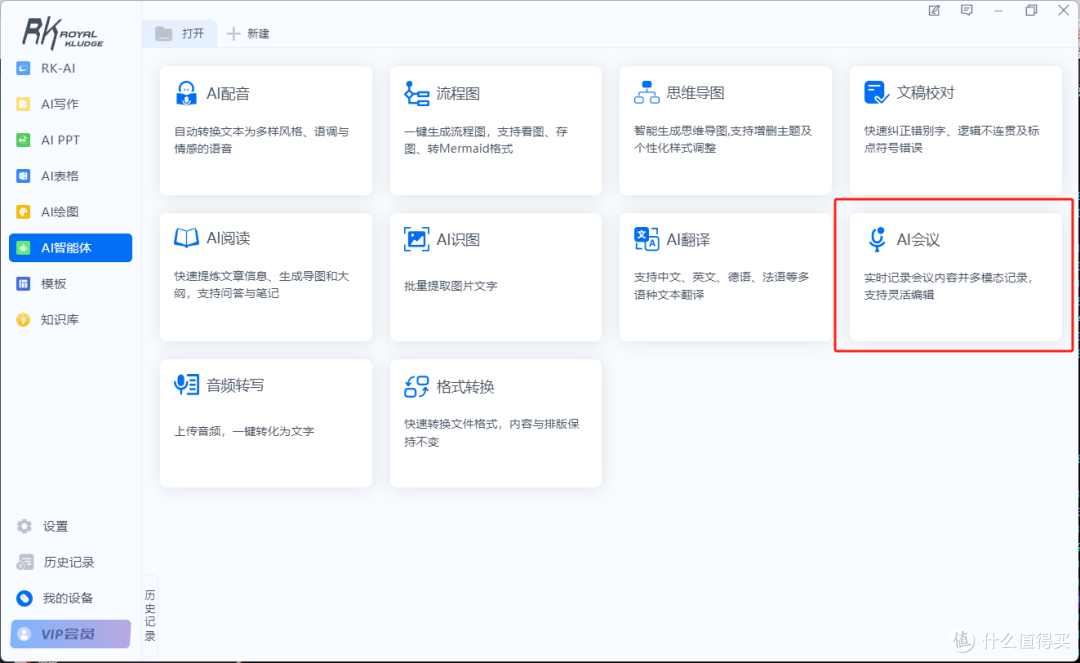Click the 历史记录 label in lower sidebar
1080x663 pixels.
click(68, 562)
